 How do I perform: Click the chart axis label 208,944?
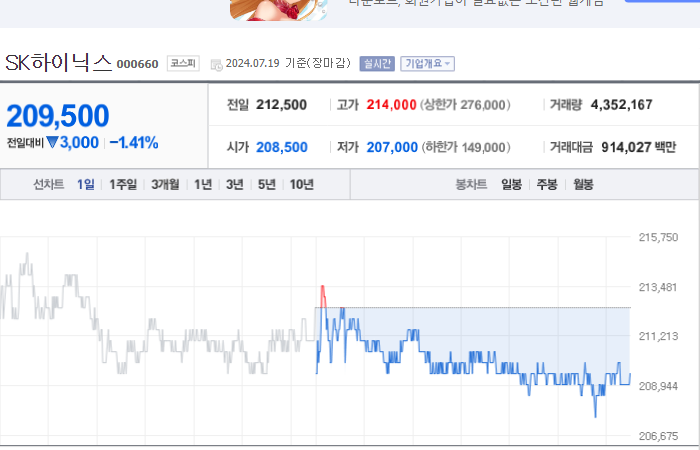click(658, 386)
